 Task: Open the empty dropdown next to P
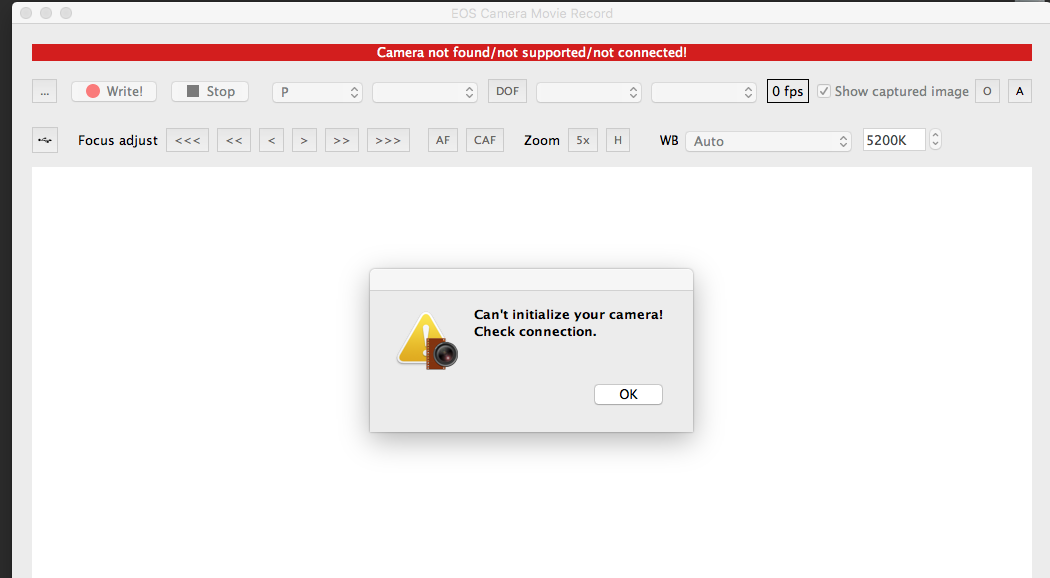point(425,92)
